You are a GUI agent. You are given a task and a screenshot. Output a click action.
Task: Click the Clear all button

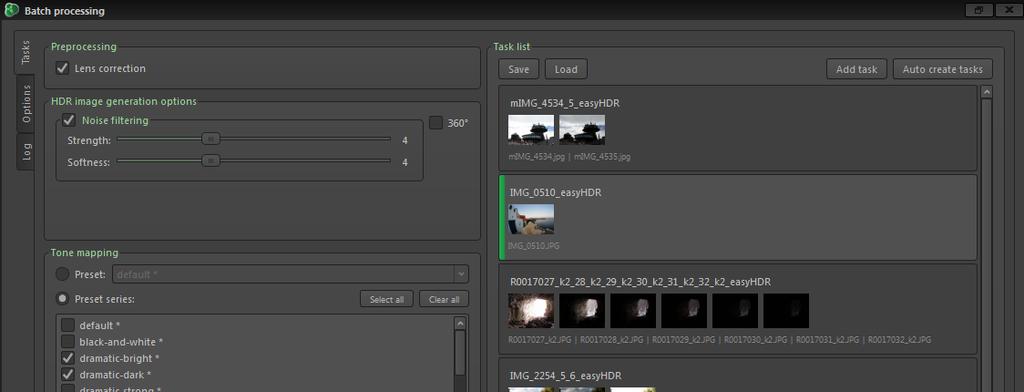(444, 299)
